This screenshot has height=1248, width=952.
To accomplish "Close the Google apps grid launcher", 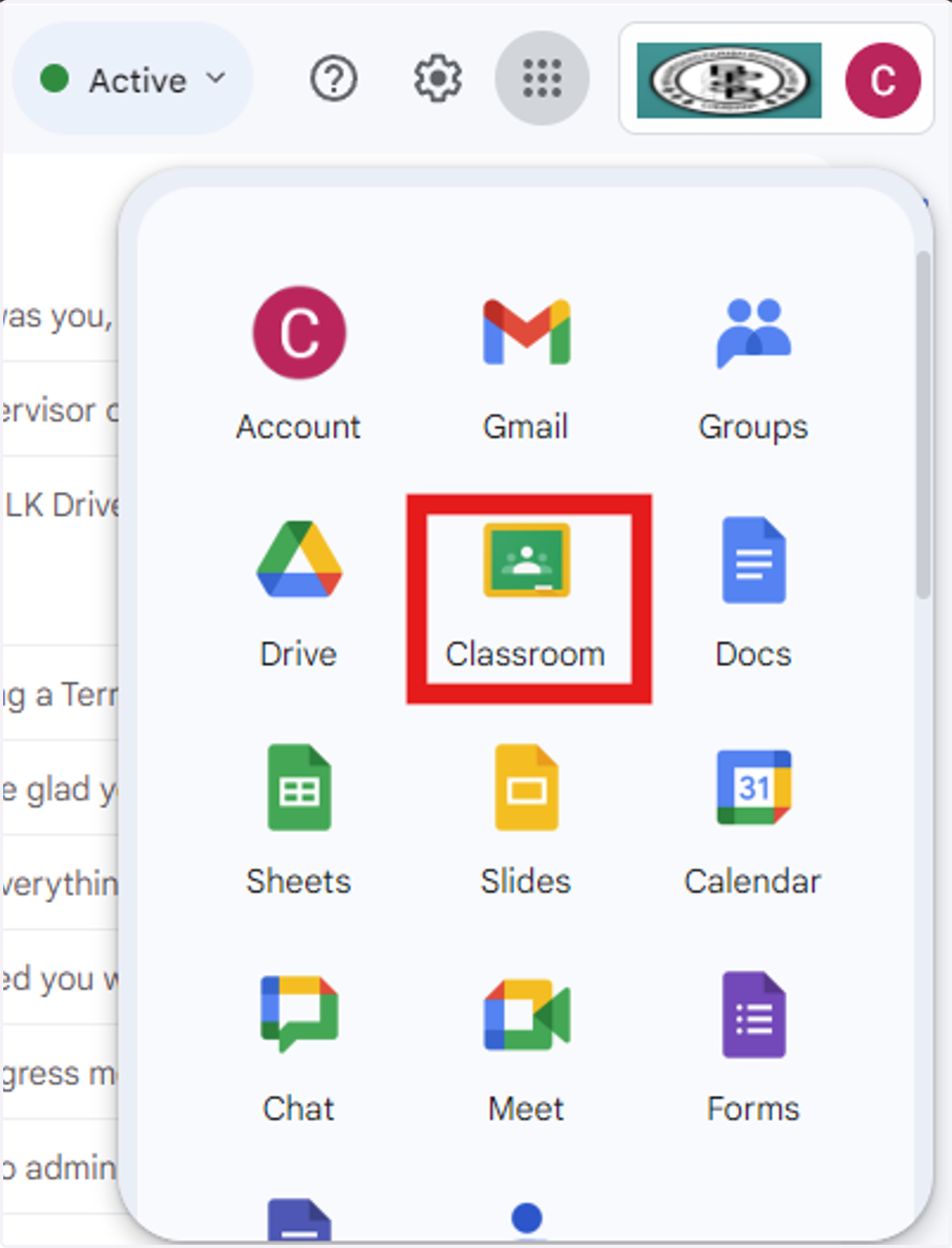I will pyautogui.click(x=542, y=78).
